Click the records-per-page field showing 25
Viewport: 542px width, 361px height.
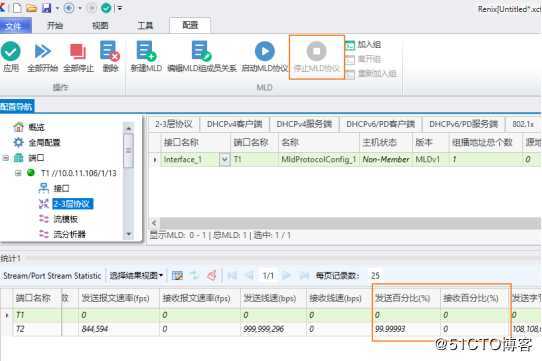[376, 276]
